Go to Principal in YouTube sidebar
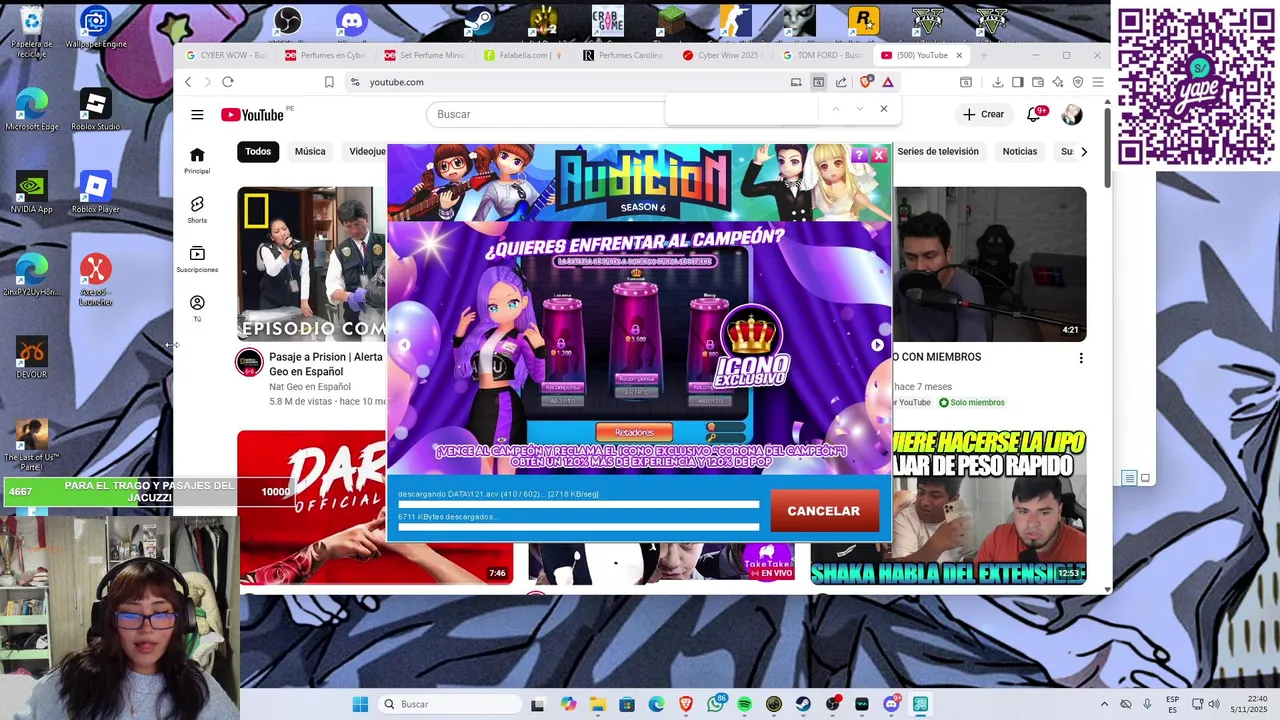Screen dimensions: 1280x720 pos(197,160)
